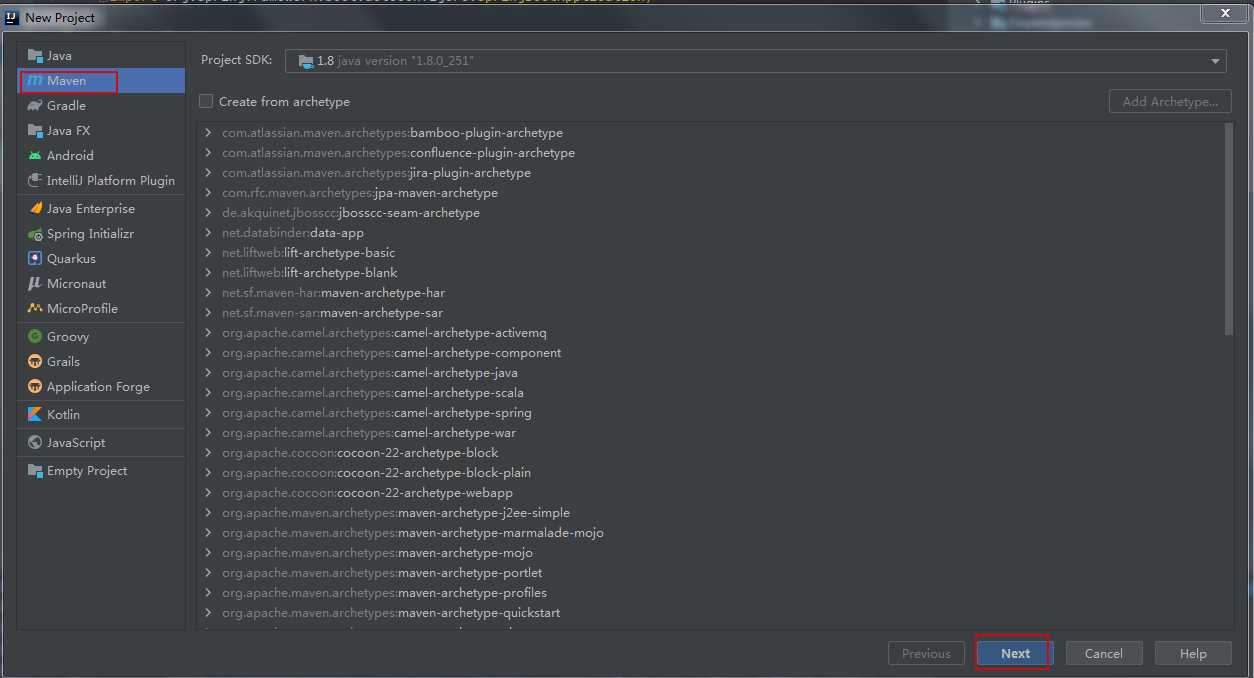Expand jpa-maven-archetype entry
Image resolution: width=1254 pixels, height=678 pixels.
[208, 193]
